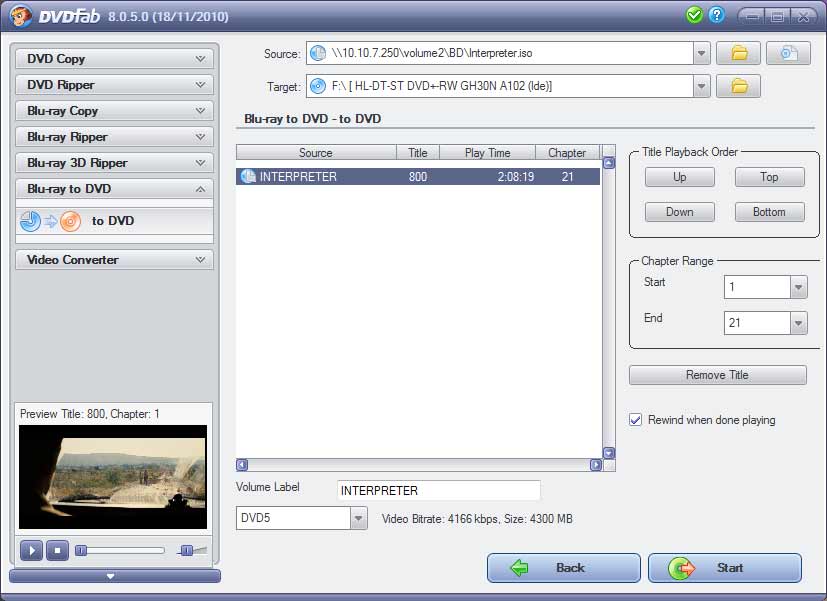Move title Up in playback order
This screenshot has width=827, height=601.
(679, 177)
